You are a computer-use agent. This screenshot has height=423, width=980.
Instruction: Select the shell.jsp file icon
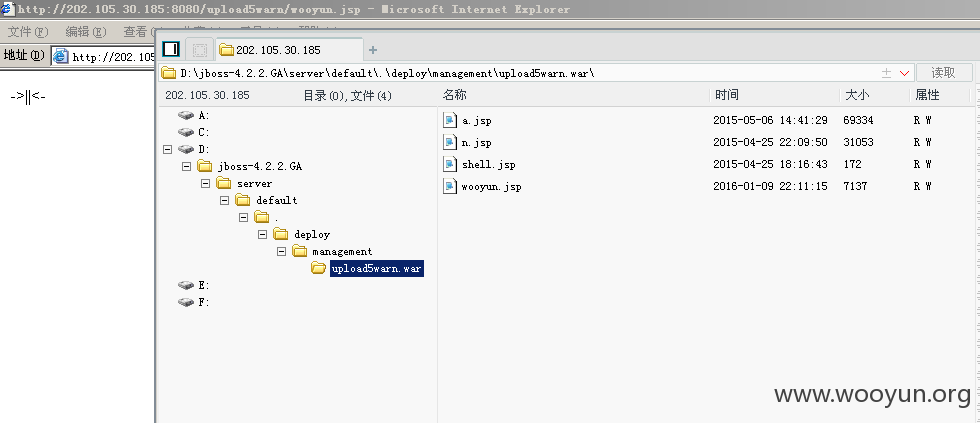tap(450, 164)
